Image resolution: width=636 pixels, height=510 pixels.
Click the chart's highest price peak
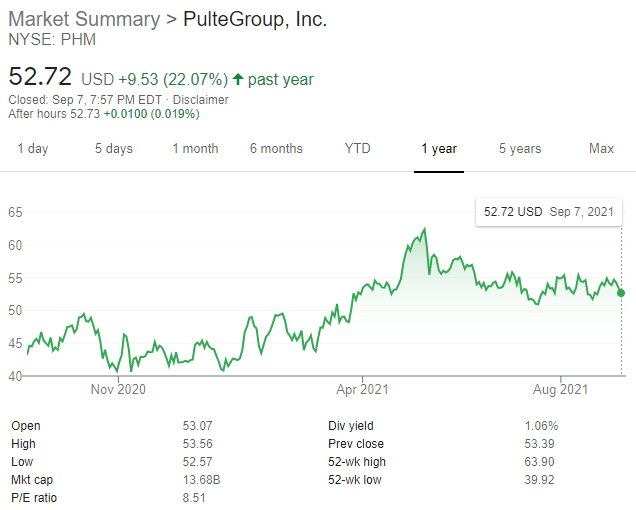click(x=426, y=229)
